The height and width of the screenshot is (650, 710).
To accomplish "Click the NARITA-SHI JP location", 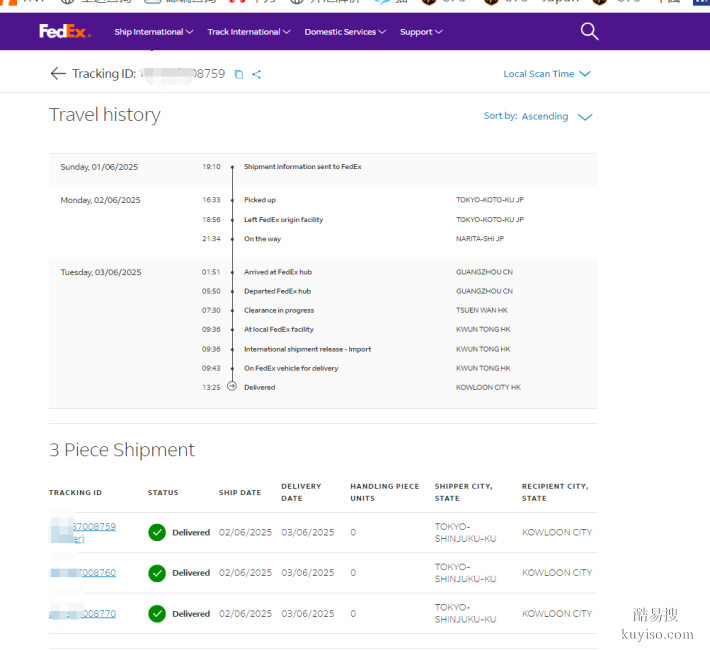I will (x=480, y=239).
